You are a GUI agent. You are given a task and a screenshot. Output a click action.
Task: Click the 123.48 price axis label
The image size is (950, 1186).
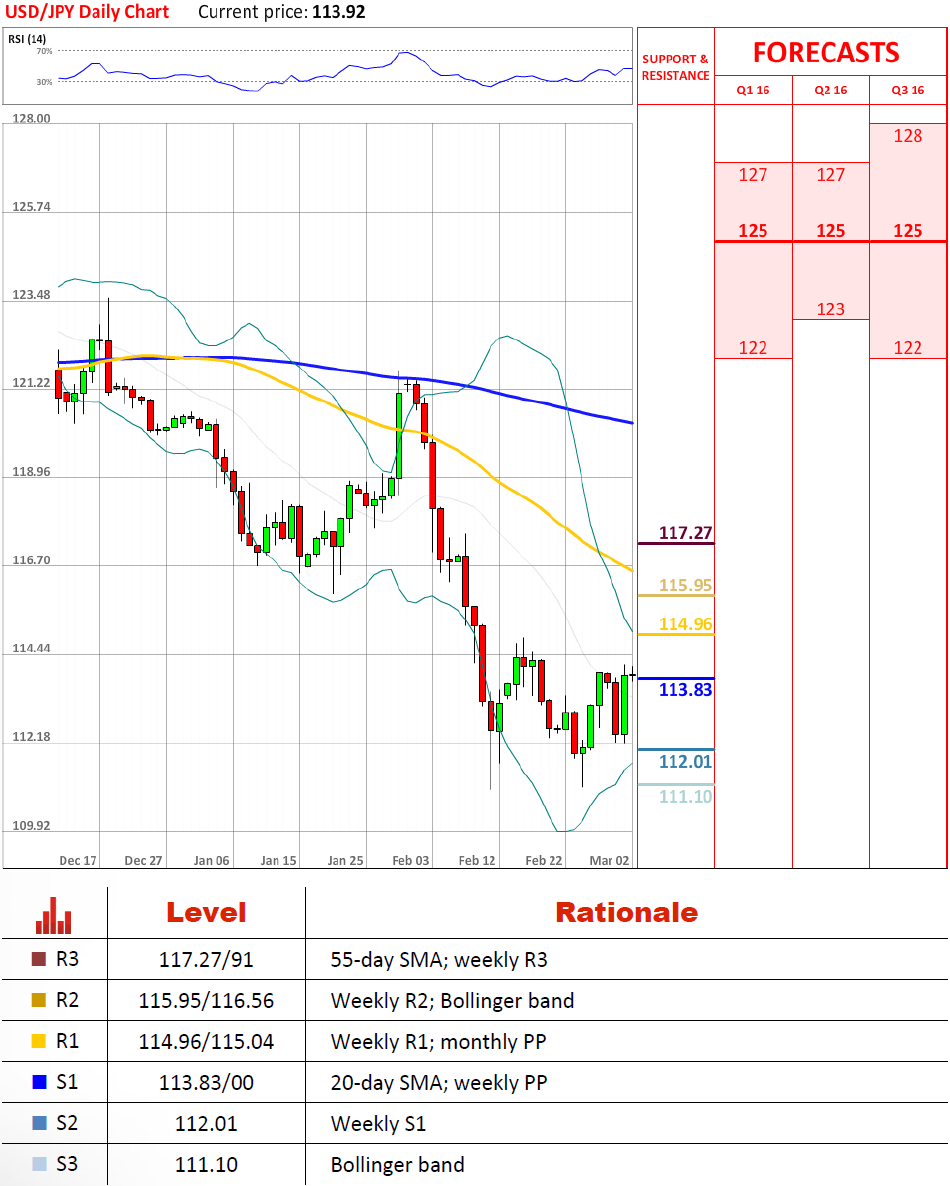click(x=31, y=295)
